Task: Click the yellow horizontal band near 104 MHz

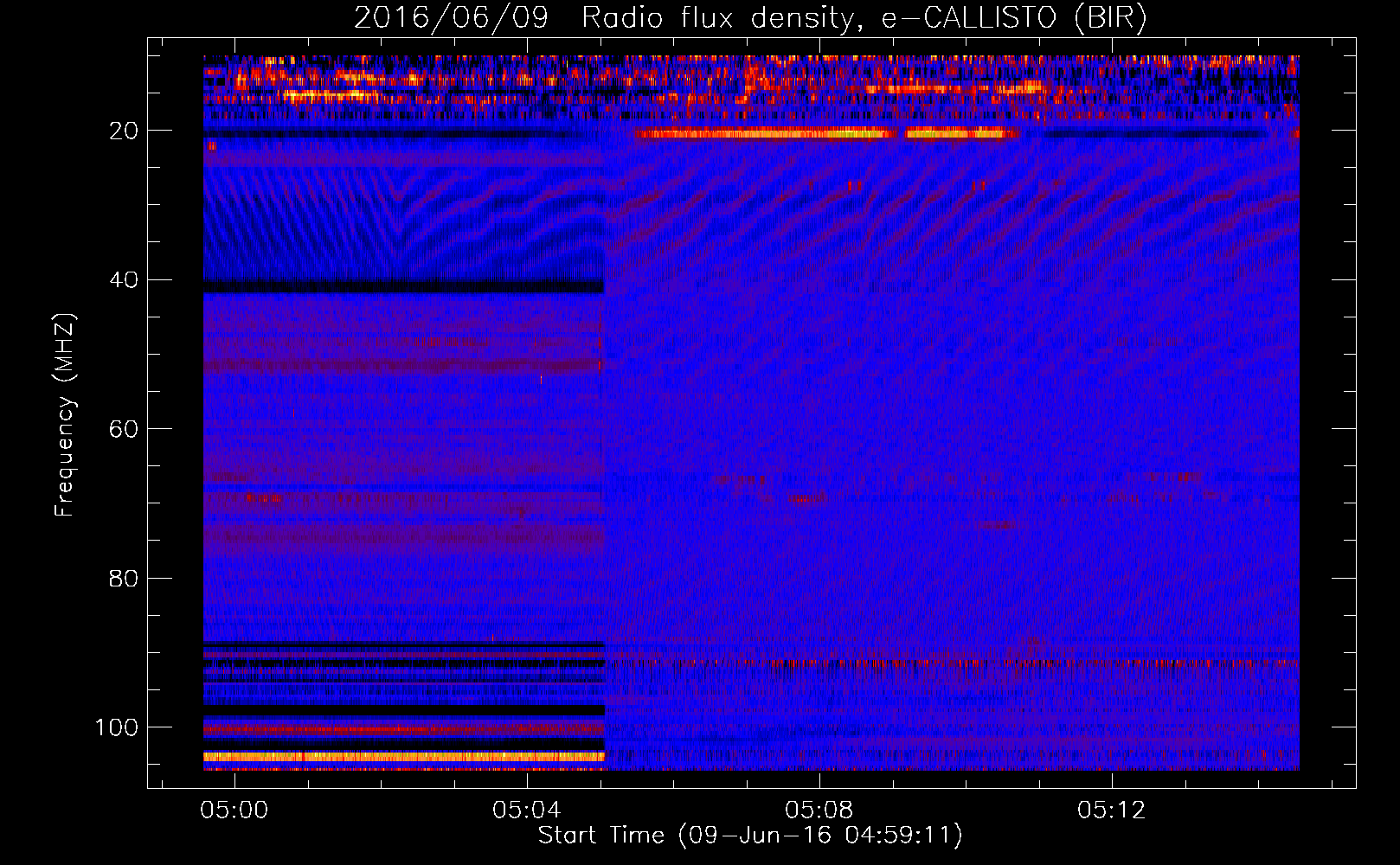Action: tap(403, 756)
